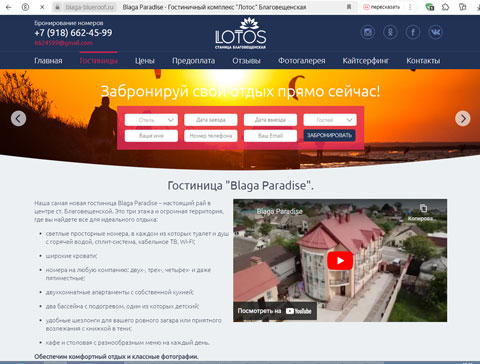Open the Instagram social icon
Viewport: 480px width, 364px height.
(368, 32)
